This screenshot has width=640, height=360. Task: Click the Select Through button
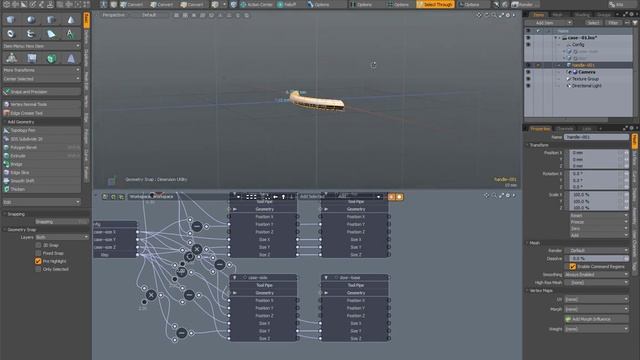(435, 4)
